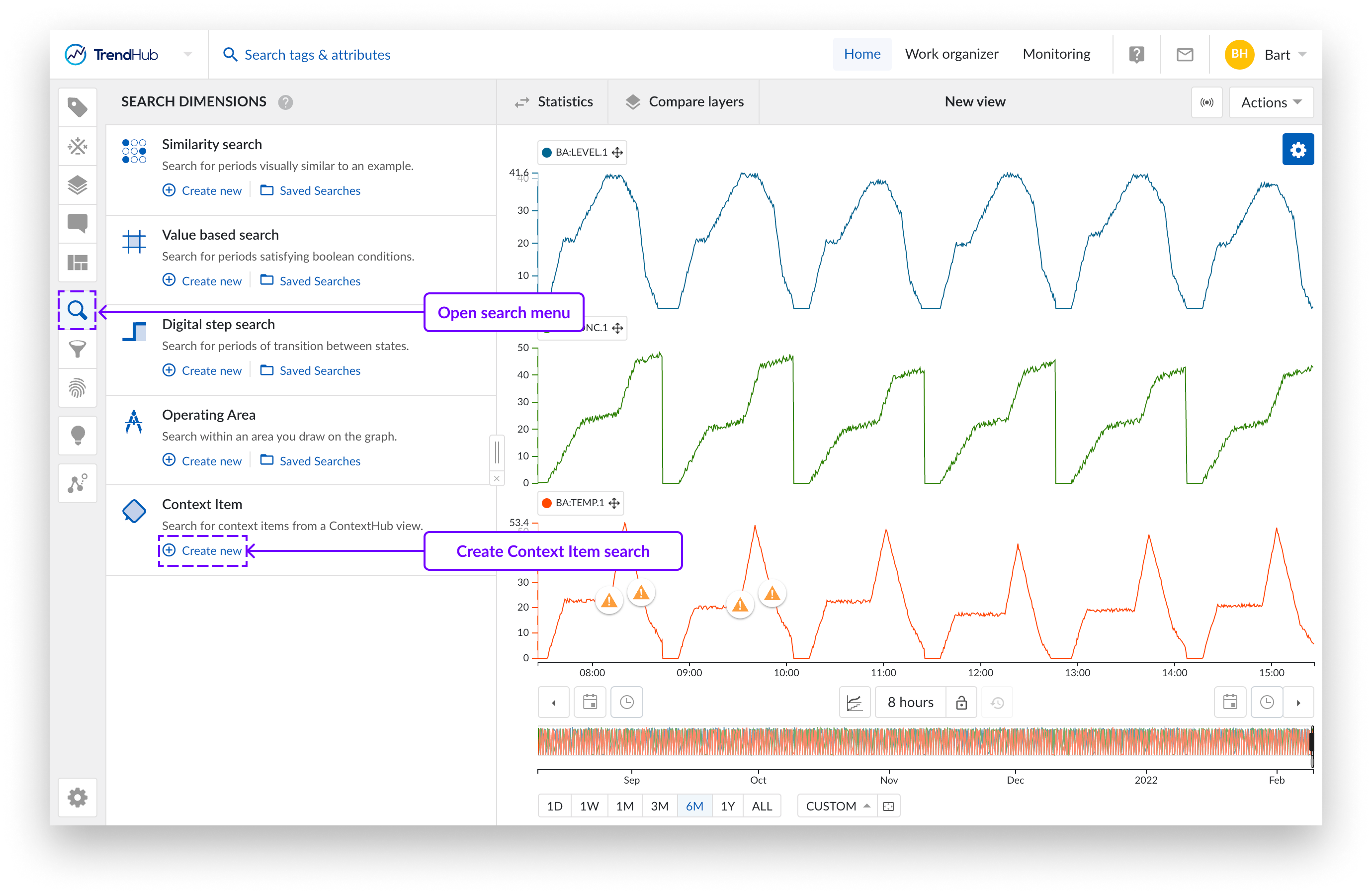Open the mail notifications envelope icon
Image resolution: width=1372 pixels, height=895 pixels.
click(1185, 55)
